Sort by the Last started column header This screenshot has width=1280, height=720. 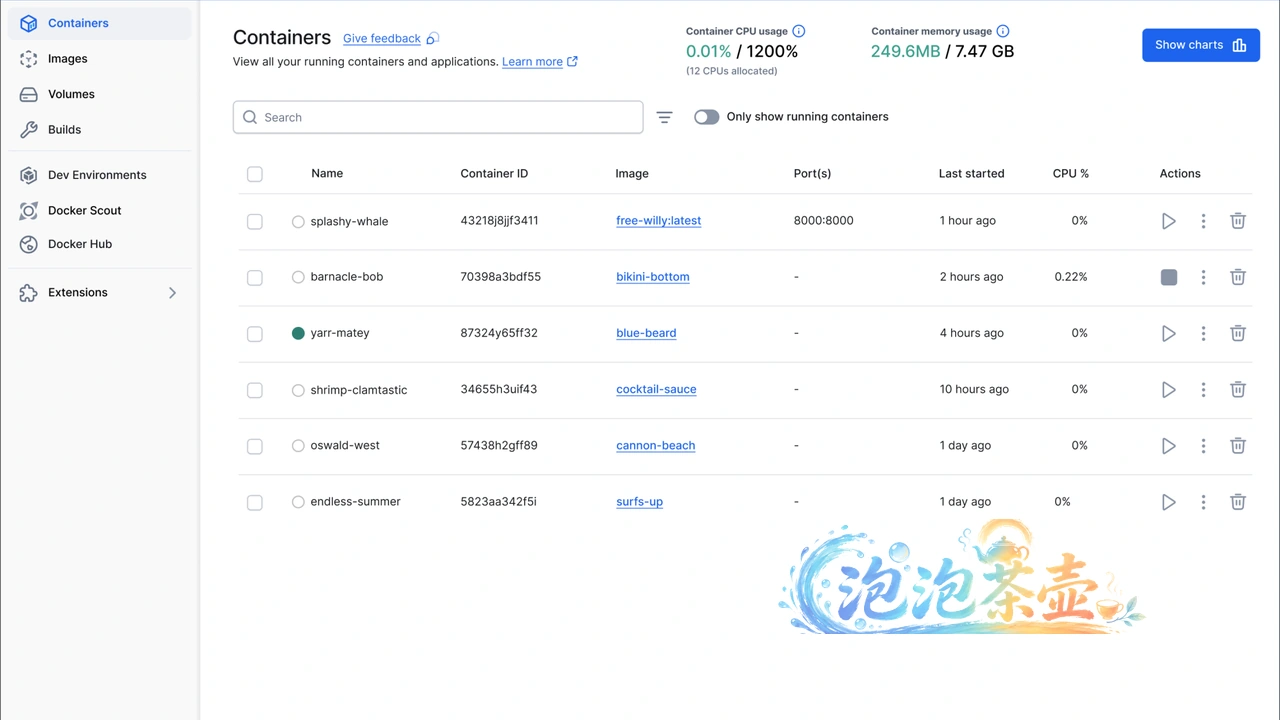pos(971,174)
